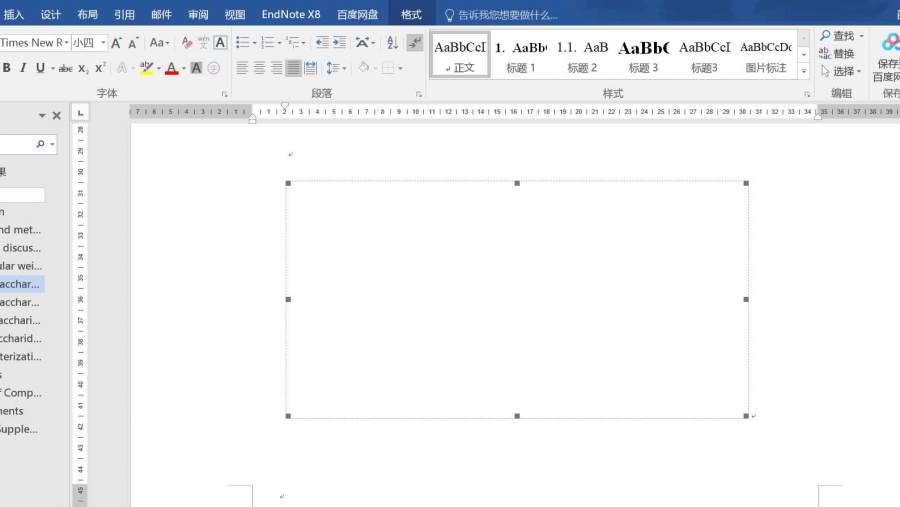Toggle show/hide paragraph marks

coord(415,43)
